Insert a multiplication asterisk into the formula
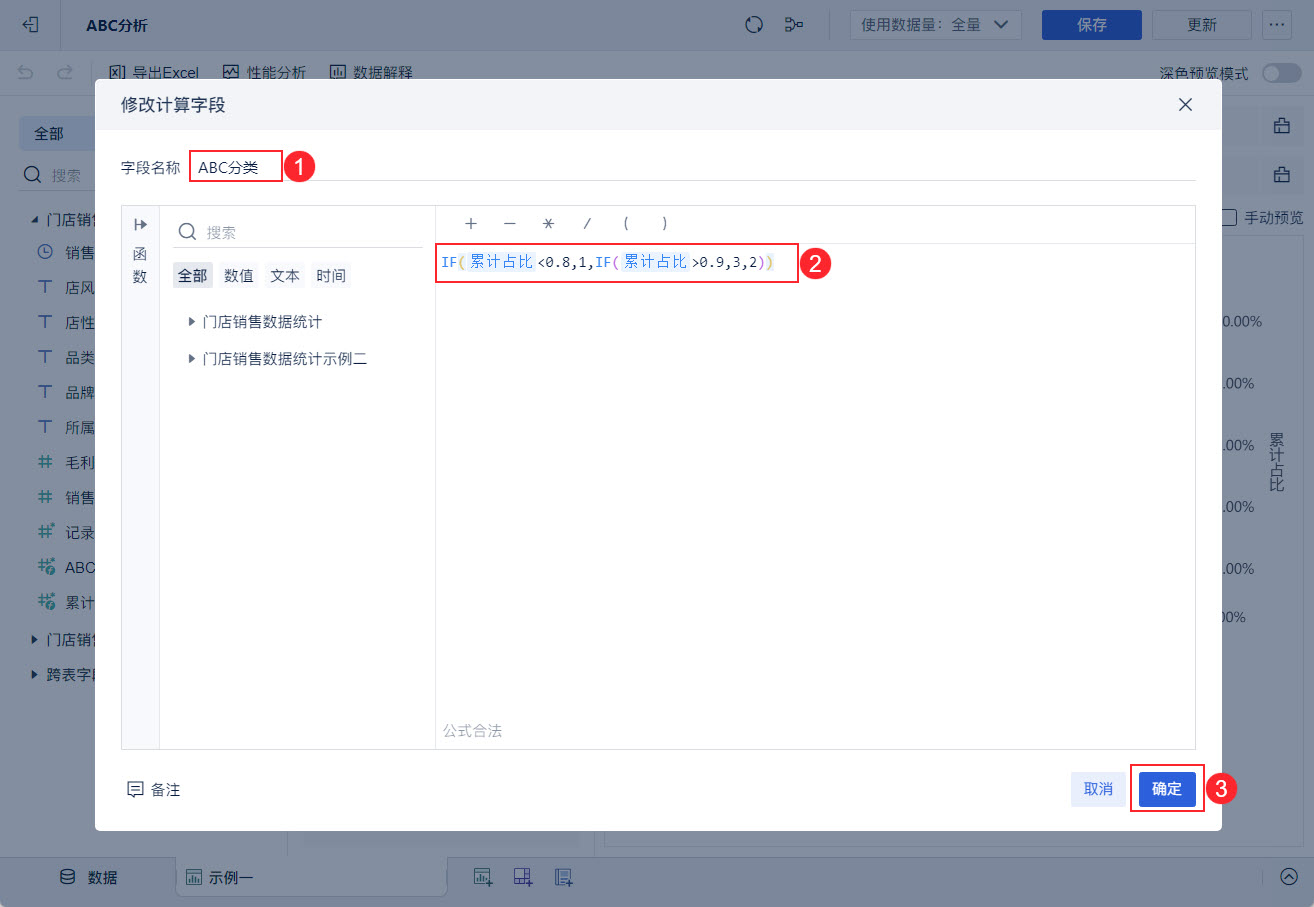This screenshot has height=907, width=1314. pyautogui.click(x=548, y=224)
